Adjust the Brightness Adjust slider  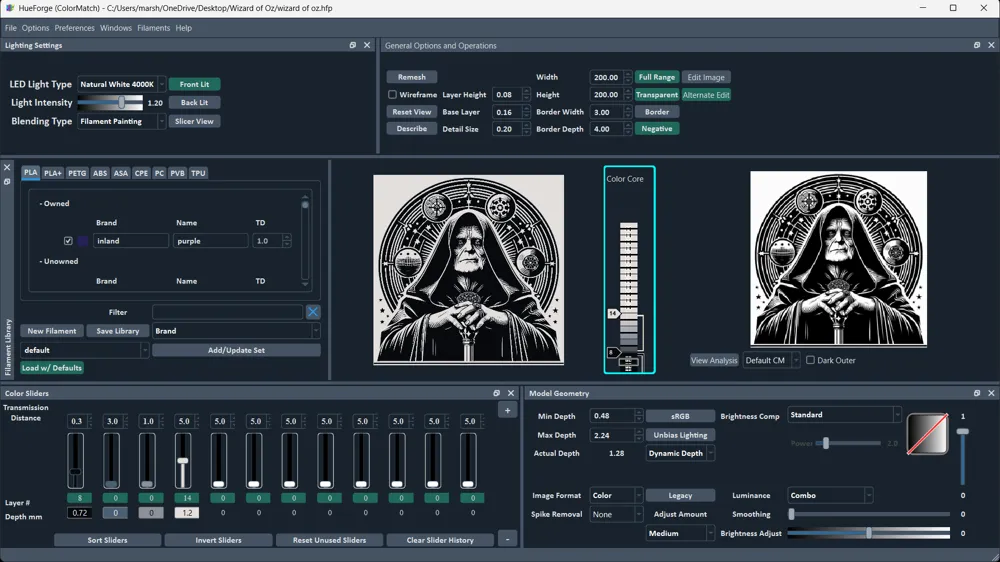coord(869,533)
